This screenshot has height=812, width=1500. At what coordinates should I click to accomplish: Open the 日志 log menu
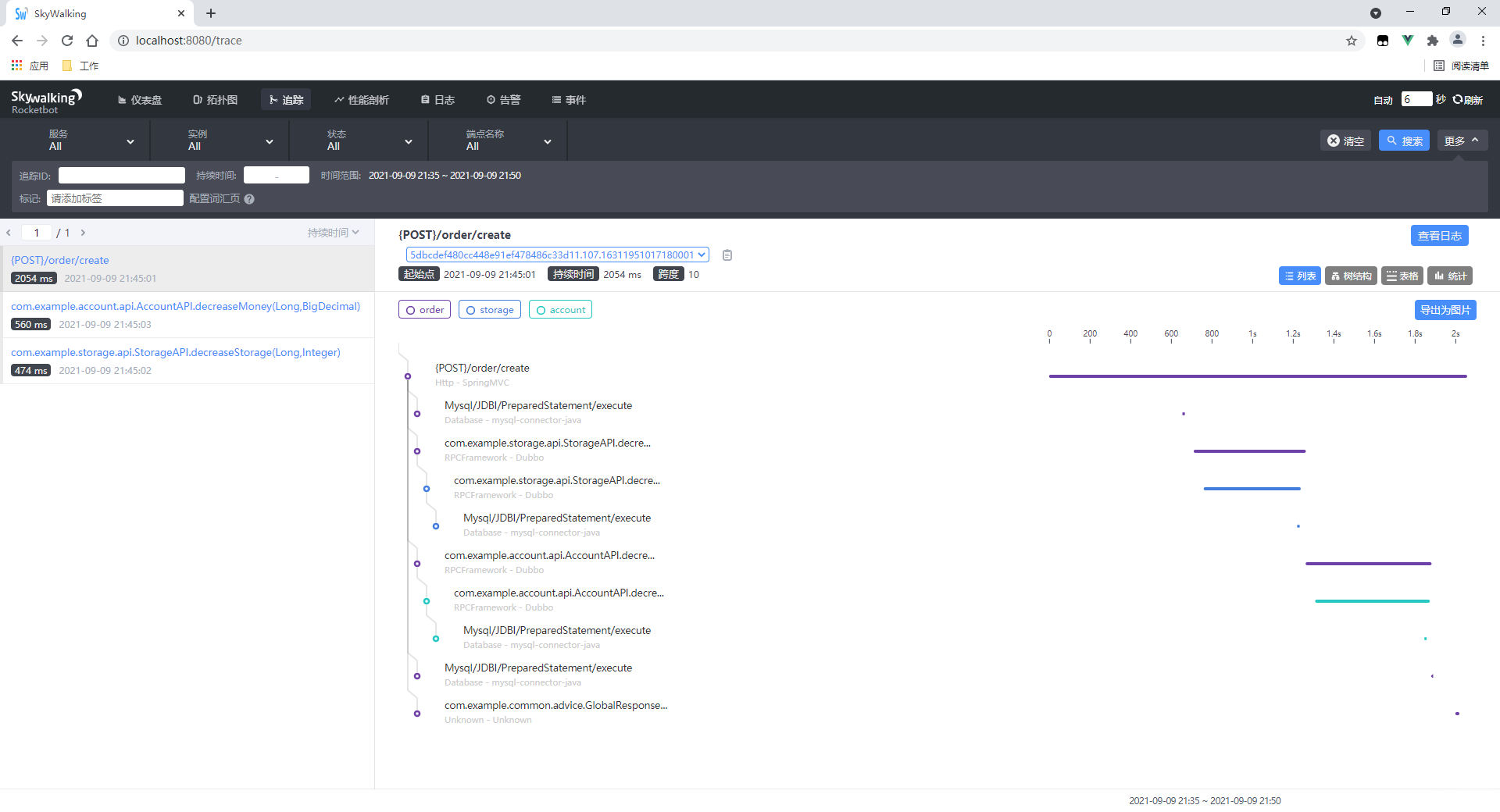(438, 100)
